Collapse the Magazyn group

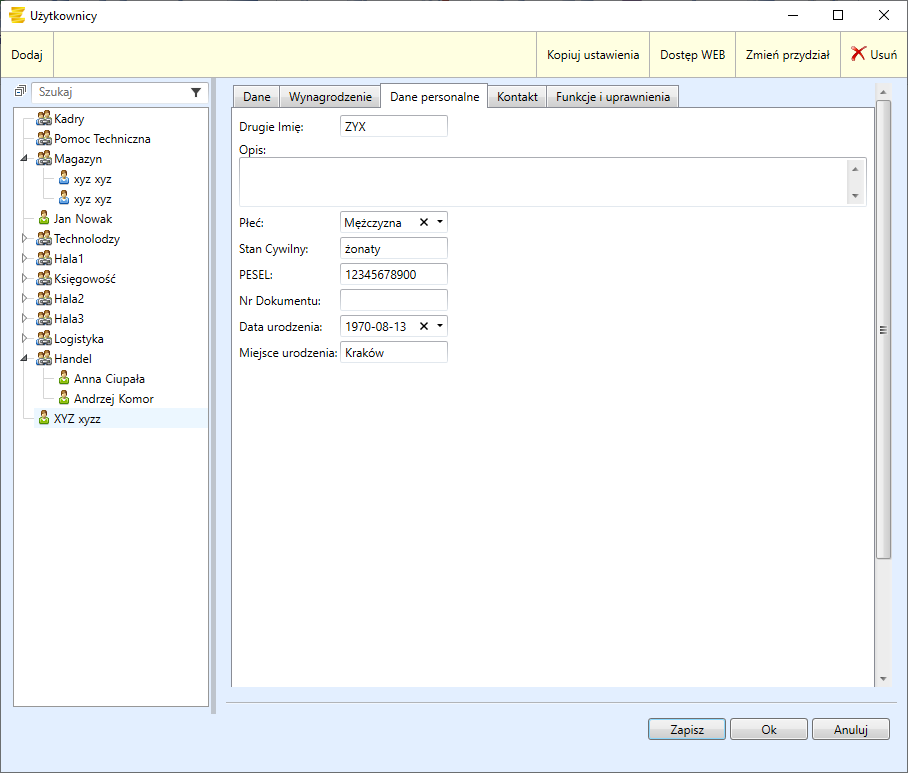[x=24, y=159]
